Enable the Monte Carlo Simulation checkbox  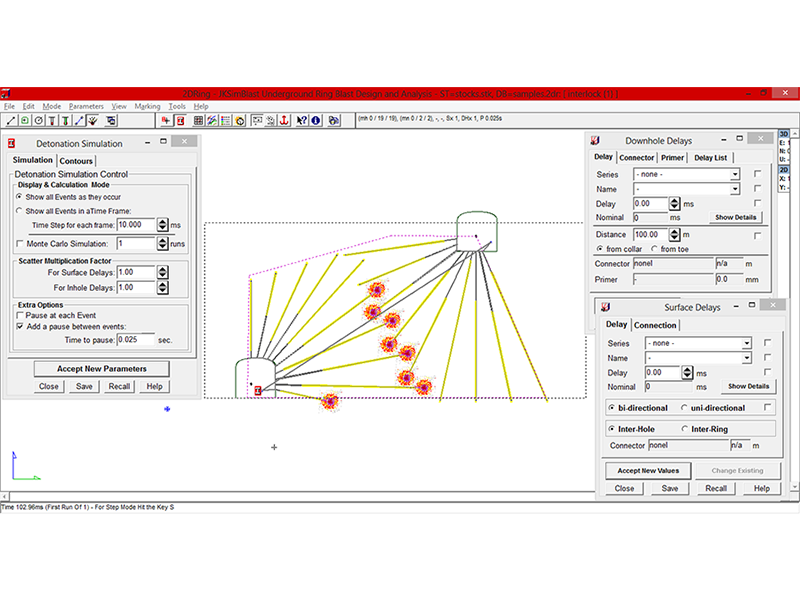point(20,243)
